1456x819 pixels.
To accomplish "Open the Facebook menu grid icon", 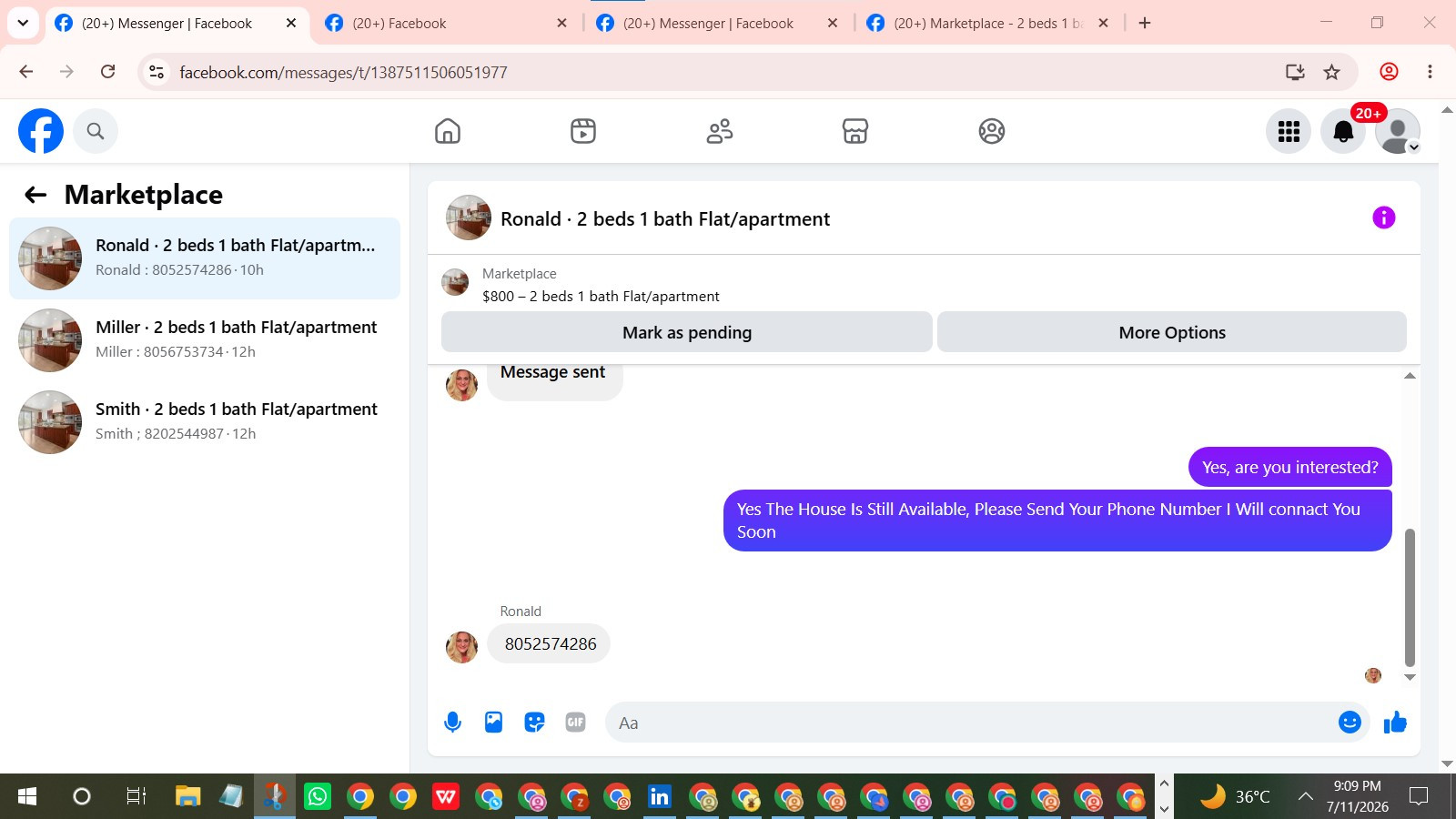I will (1289, 132).
